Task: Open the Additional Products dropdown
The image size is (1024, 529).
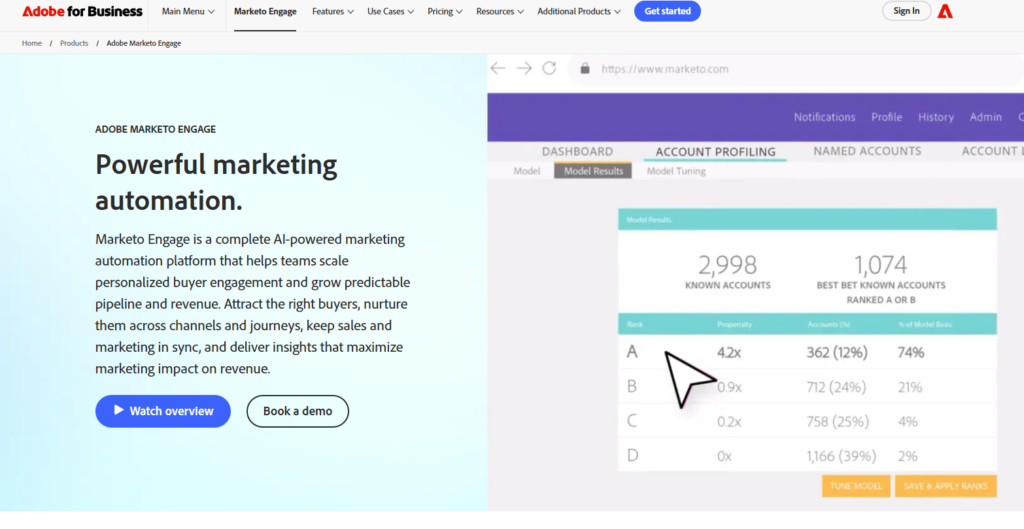Action: coord(578,11)
